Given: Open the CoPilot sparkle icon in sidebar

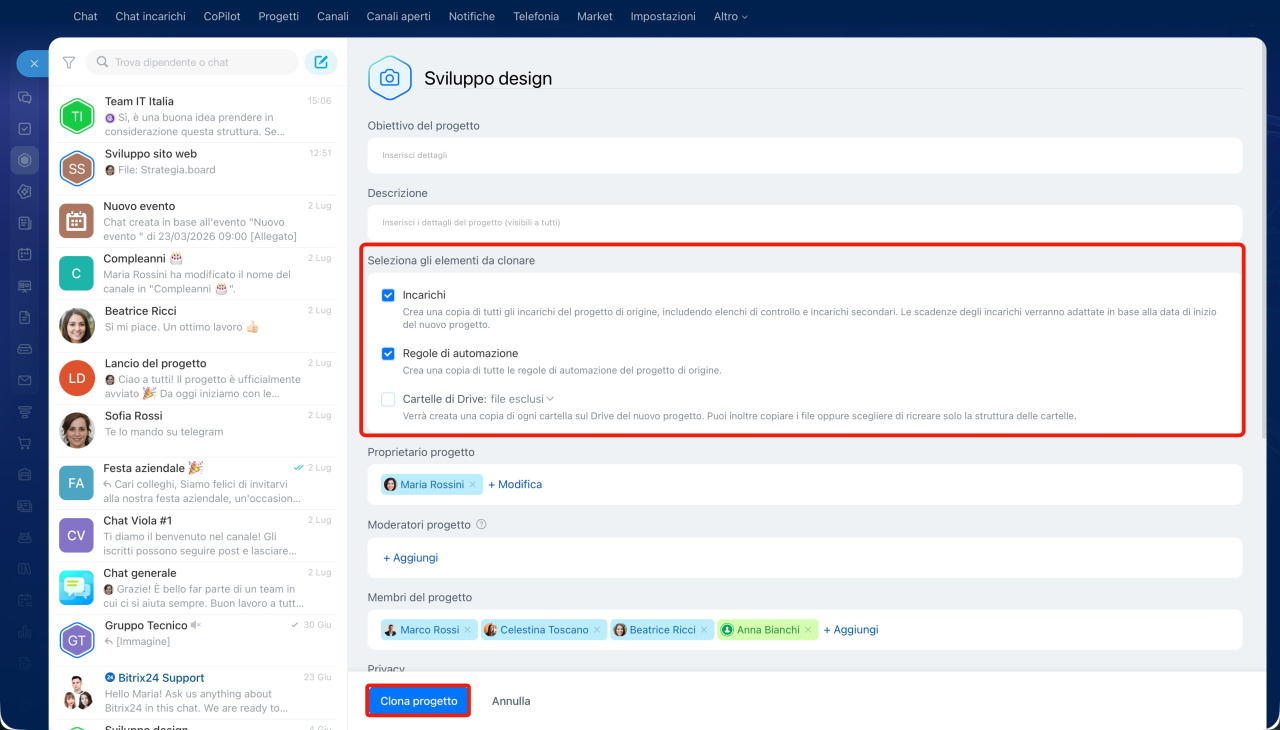Looking at the screenshot, I should 25,191.
